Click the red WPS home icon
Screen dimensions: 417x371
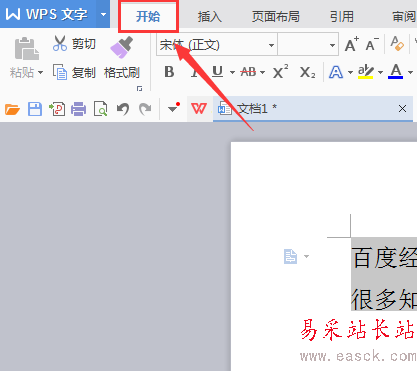199,108
